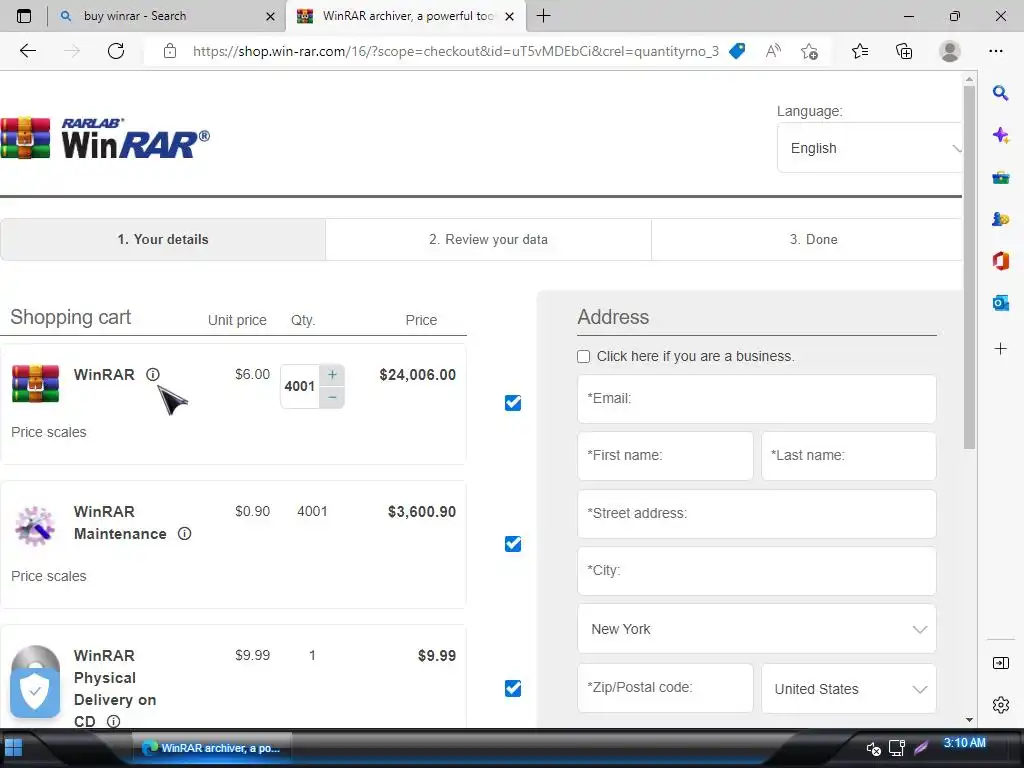Switch to 'buy winrar - Search' tab

click(167, 16)
